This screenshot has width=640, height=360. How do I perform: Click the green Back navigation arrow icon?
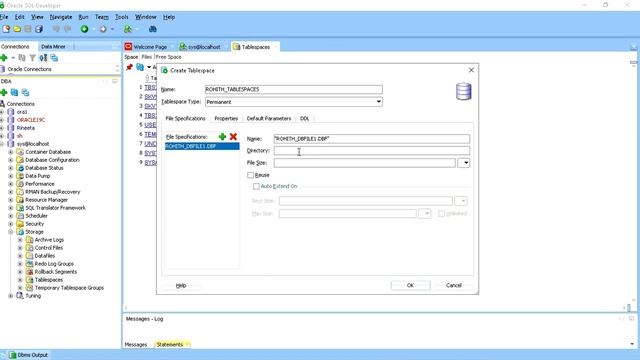point(84,29)
